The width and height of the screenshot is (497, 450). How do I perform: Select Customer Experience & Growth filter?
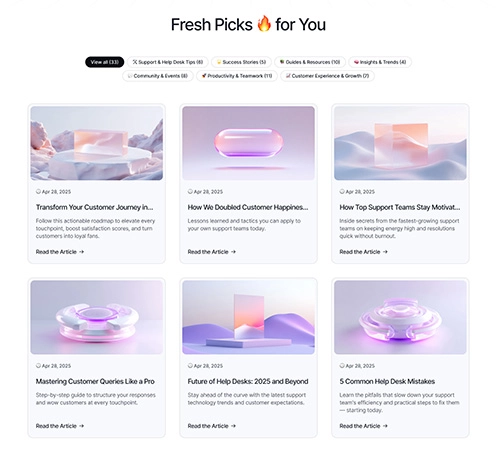click(327, 76)
